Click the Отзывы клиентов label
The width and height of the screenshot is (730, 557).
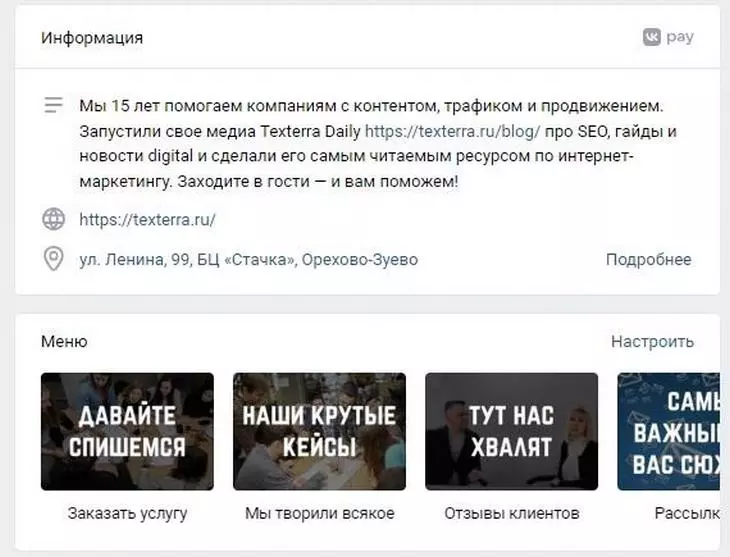pyautogui.click(x=512, y=513)
